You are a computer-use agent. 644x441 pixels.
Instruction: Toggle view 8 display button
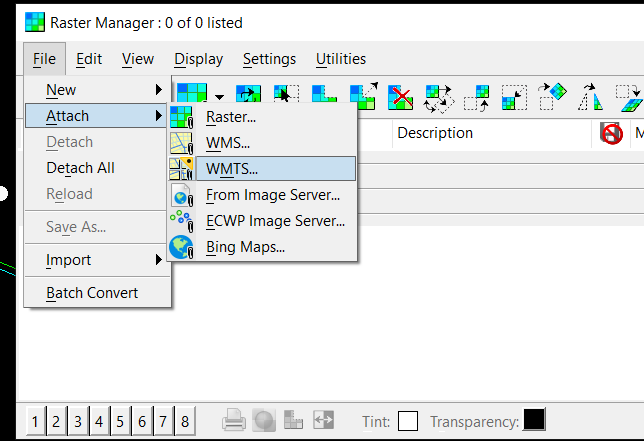coord(185,421)
